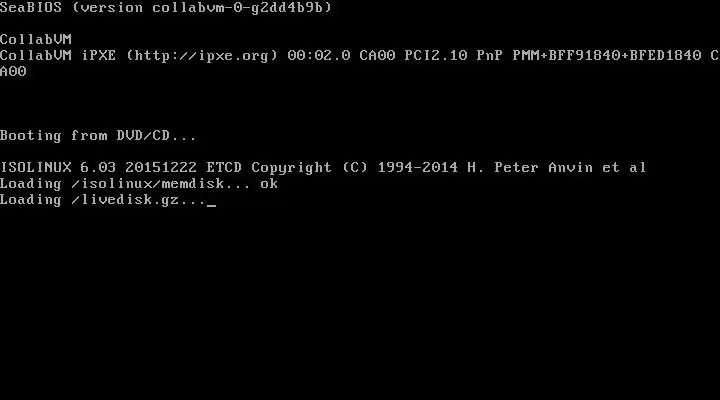Click the H. Peter Anvin name
Screen dimensions: 720x400
click(x=530, y=168)
